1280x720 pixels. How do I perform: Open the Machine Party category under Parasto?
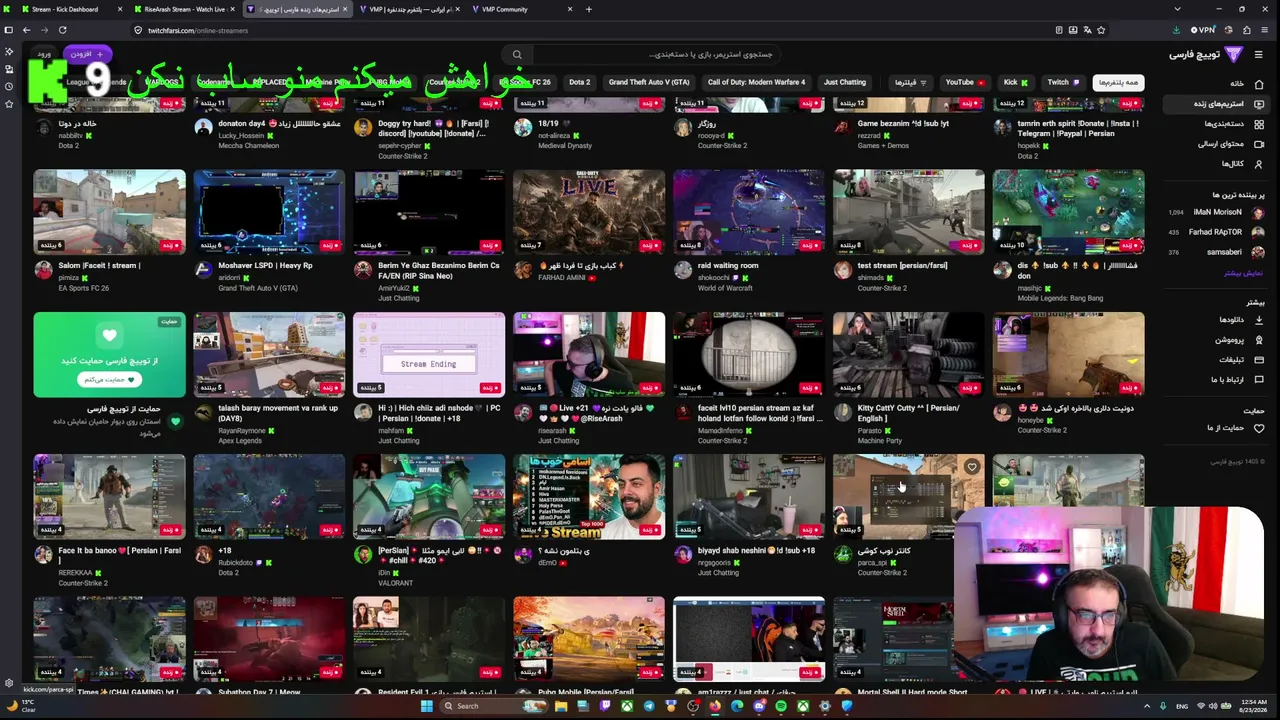tap(880, 441)
